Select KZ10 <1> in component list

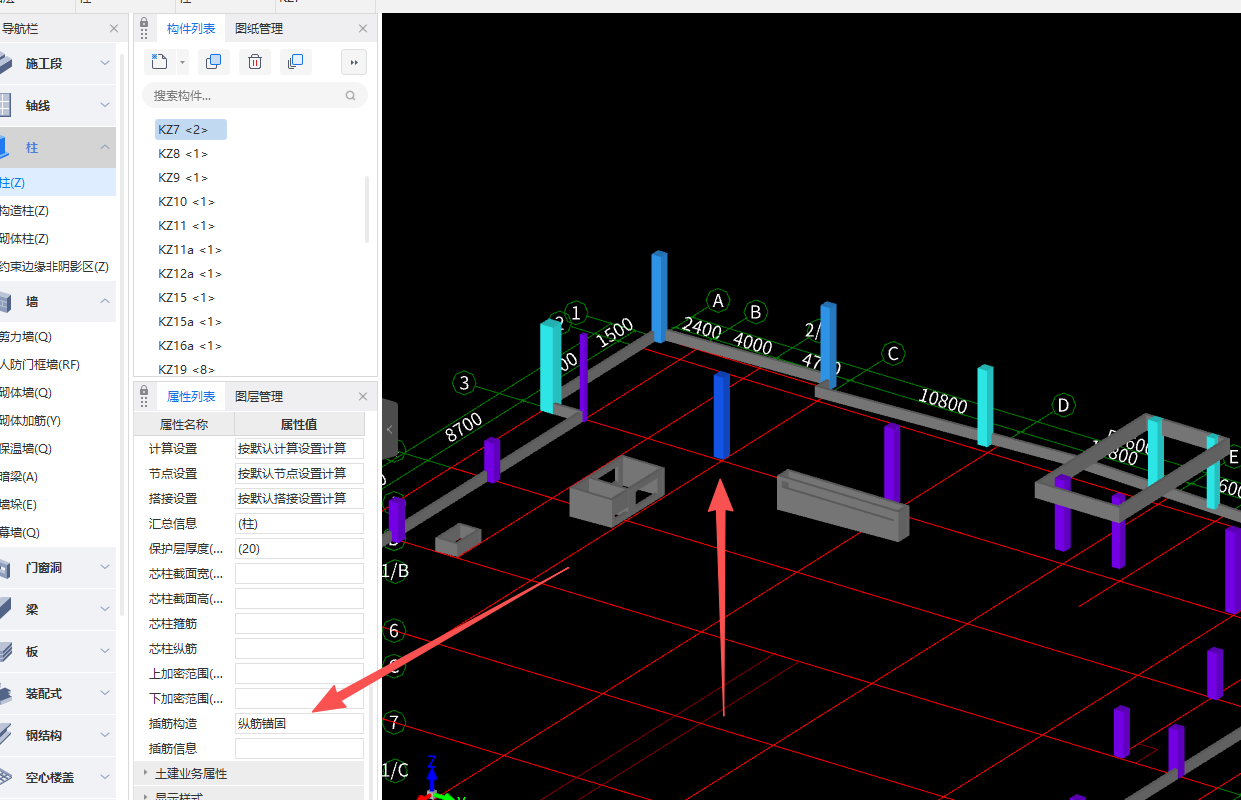coord(186,202)
